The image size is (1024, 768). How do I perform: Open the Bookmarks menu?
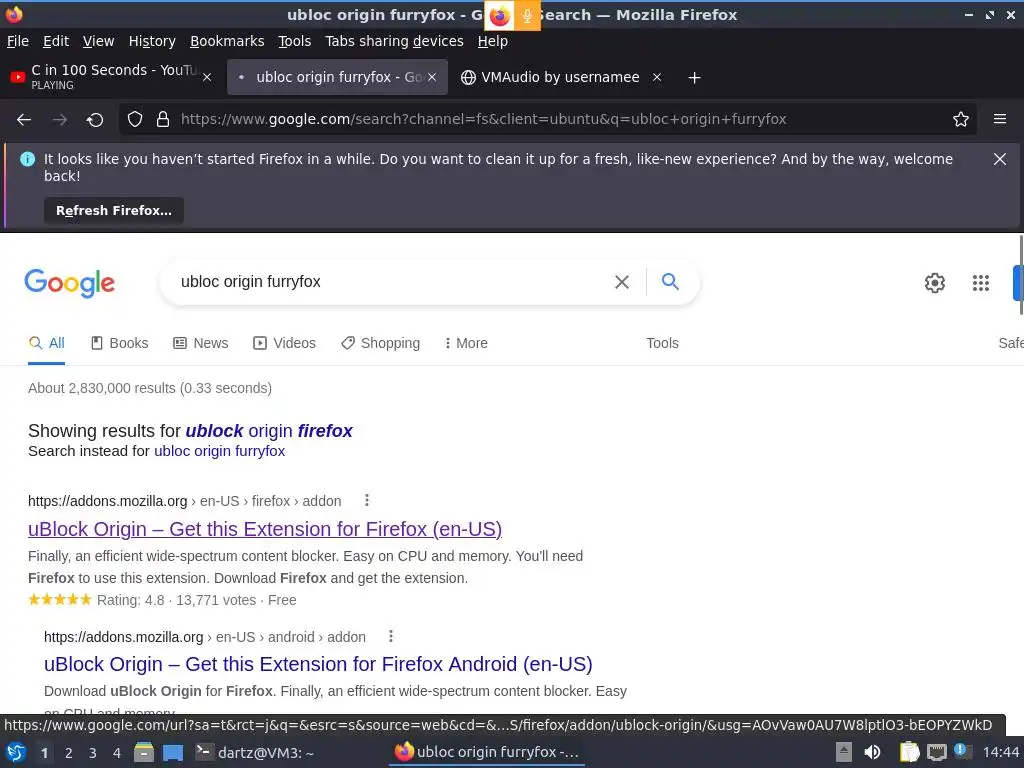227,41
